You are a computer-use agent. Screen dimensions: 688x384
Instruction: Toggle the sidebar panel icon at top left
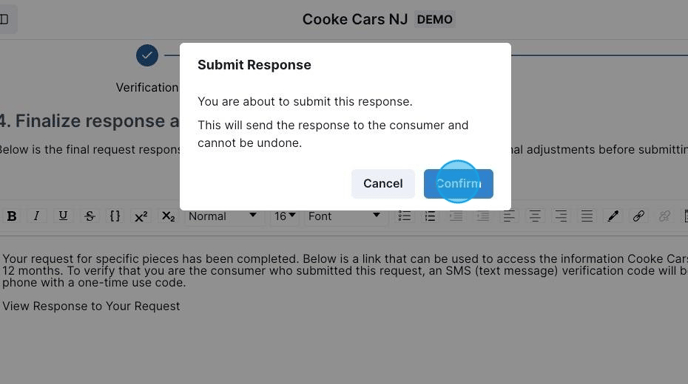point(4,19)
